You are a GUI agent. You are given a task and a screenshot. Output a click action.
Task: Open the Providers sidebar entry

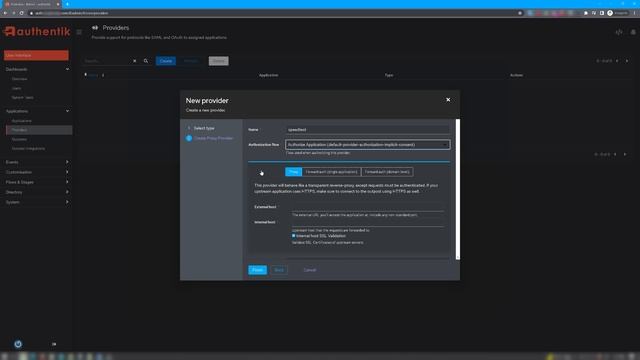(39, 130)
